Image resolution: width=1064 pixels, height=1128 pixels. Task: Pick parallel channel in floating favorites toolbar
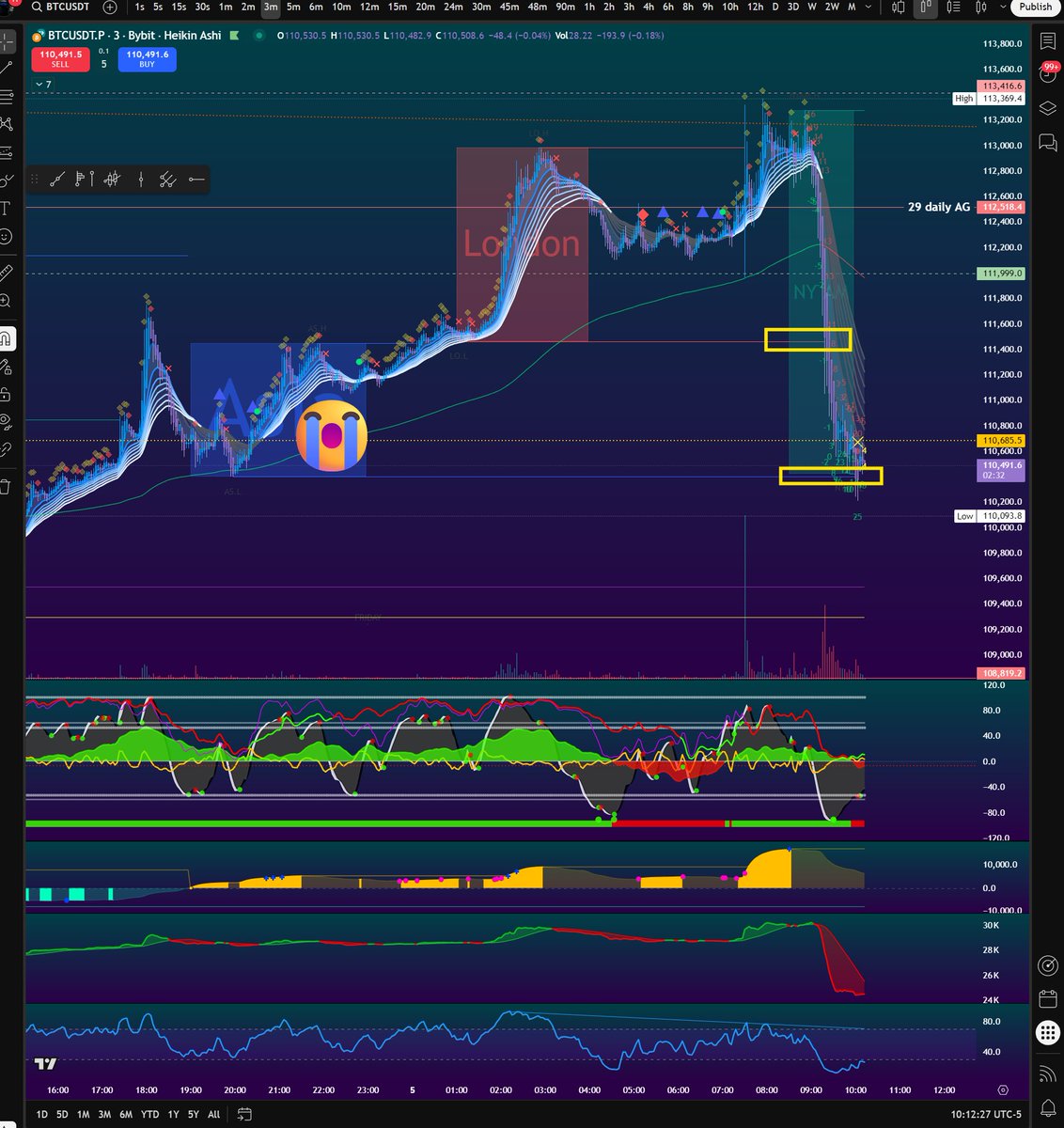(x=168, y=180)
